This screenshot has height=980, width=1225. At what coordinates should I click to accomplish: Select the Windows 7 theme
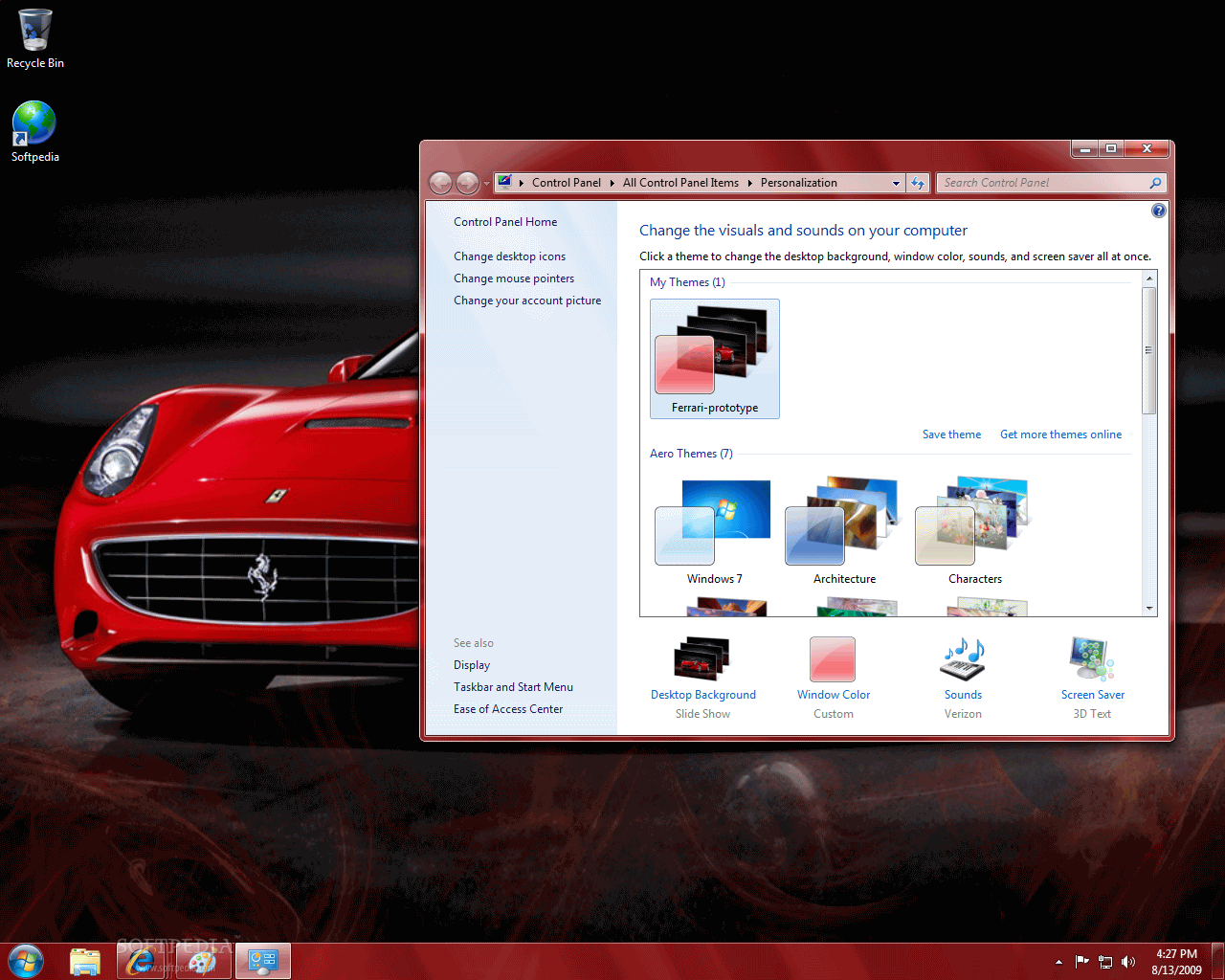[x=714, y=531]
